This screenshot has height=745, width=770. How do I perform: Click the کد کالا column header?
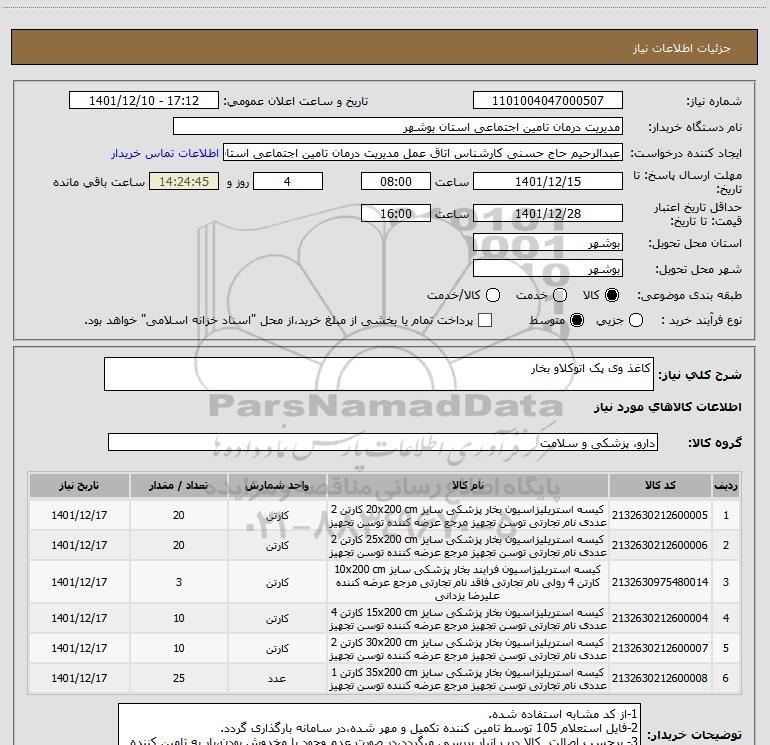[660, 486]
